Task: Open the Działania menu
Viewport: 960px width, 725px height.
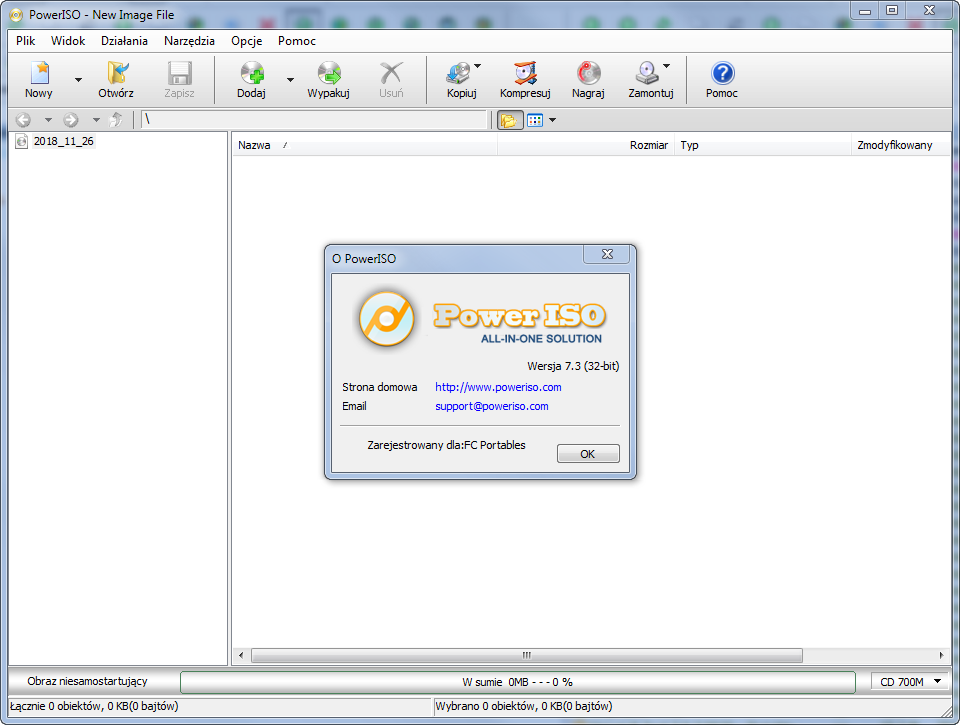Action: [x=124, y=41]
